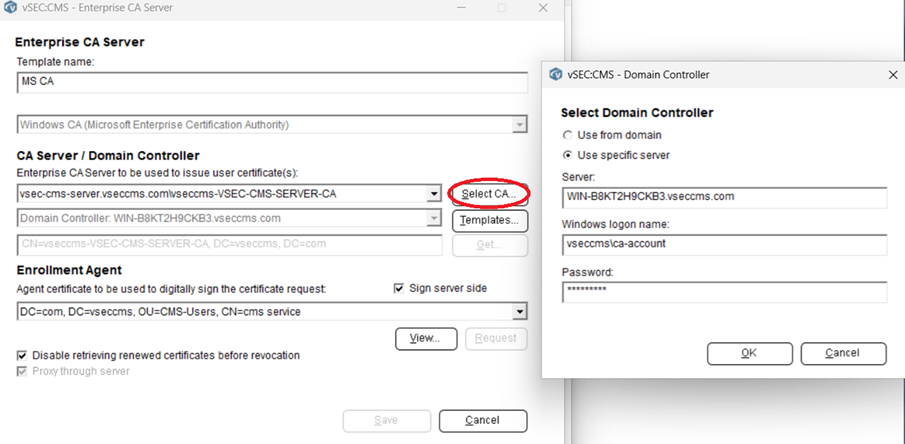This screenshot has height=444, width=905.
Task: Toggle the 'Sign server side' checkbox
Action: 398,288
